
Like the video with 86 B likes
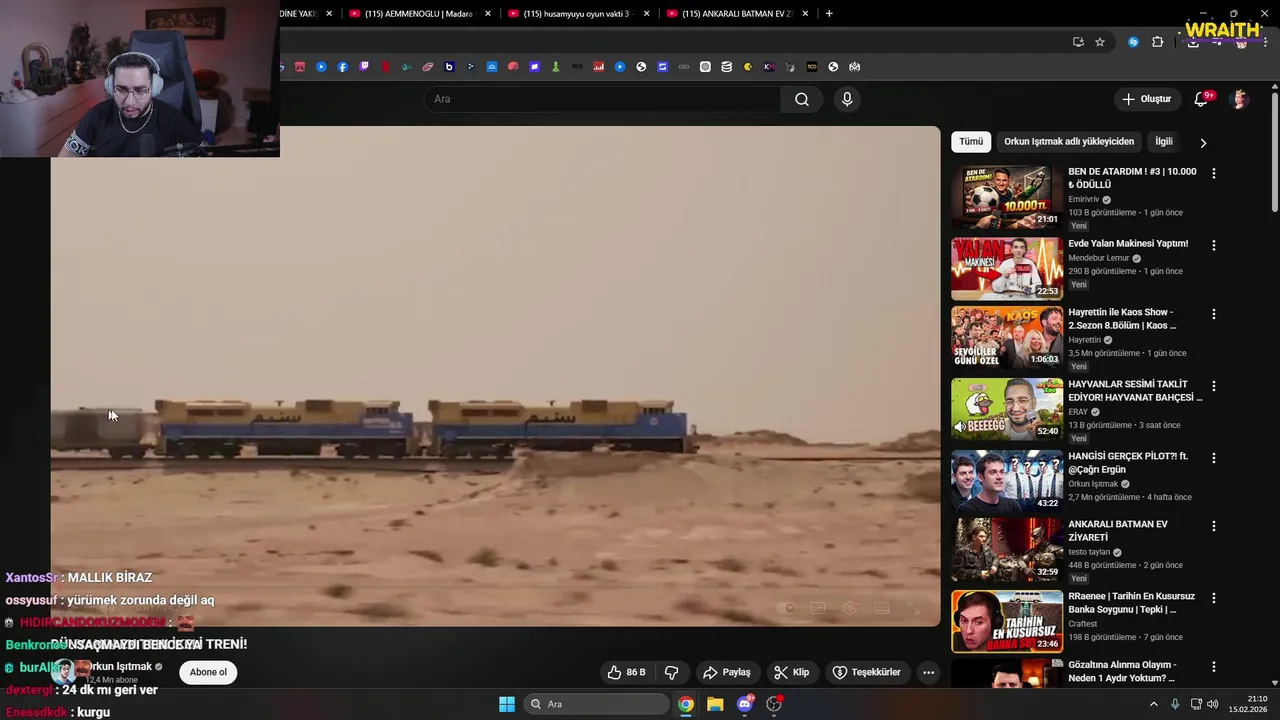(x=626, y=672)
